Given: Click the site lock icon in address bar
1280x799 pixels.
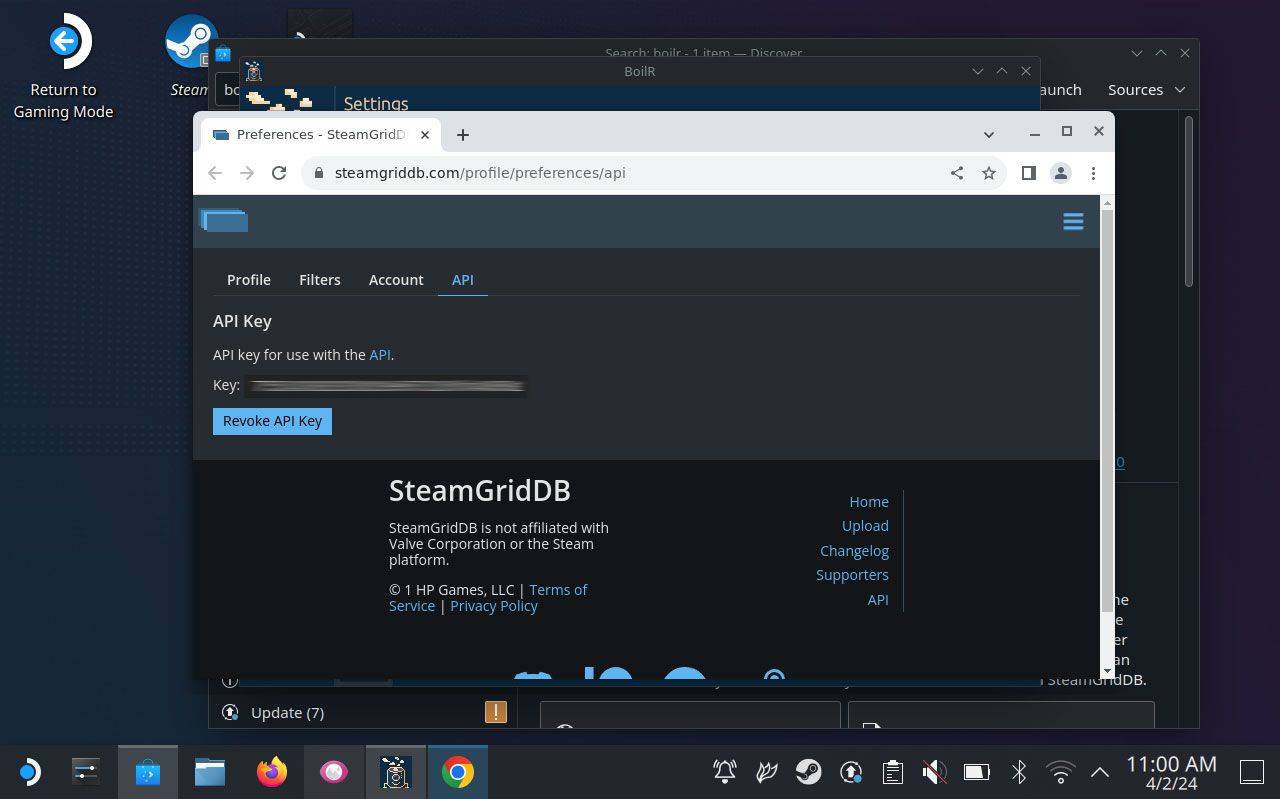Looking at the screenshot, I should click(318, 173).
